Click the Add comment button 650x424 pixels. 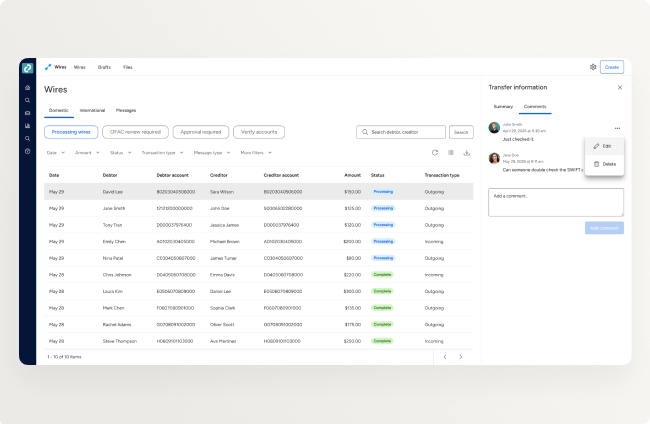pos(604,228)
